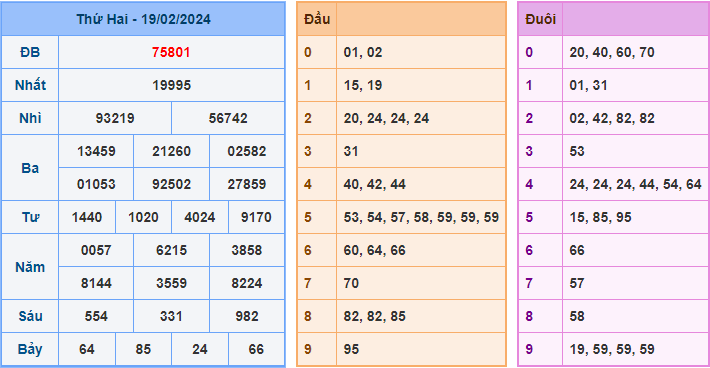Viewport: 710px width, 368px height.
Task: Click sixth prize number 554
Action: (x=96, y=316)
